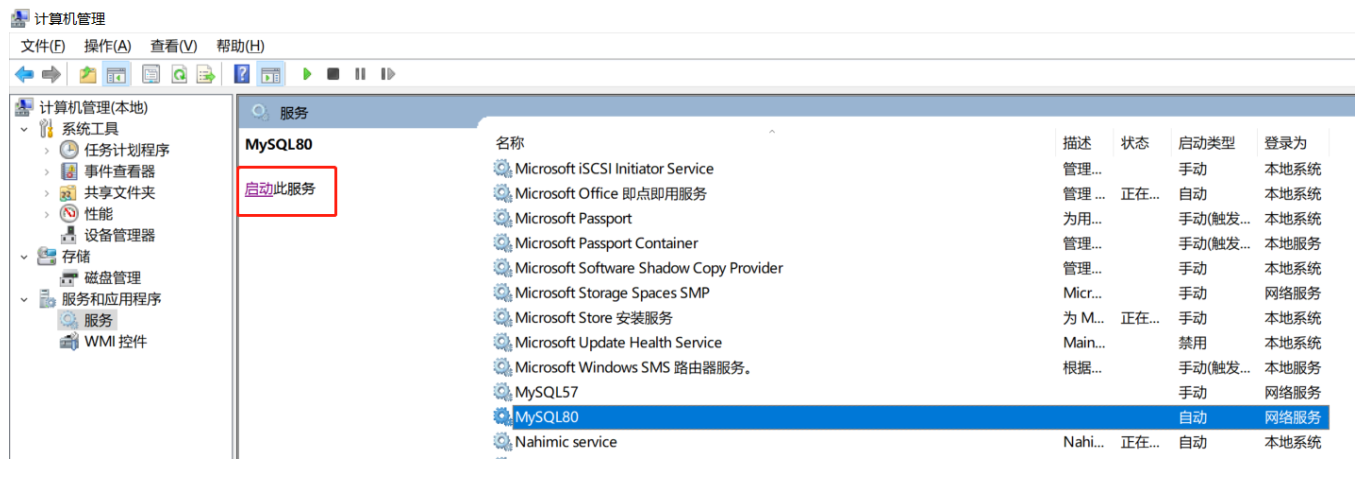Click the Restart Service toolbar icon
This screenshot has height=490, width=1359.
click(x=388, y=74)
